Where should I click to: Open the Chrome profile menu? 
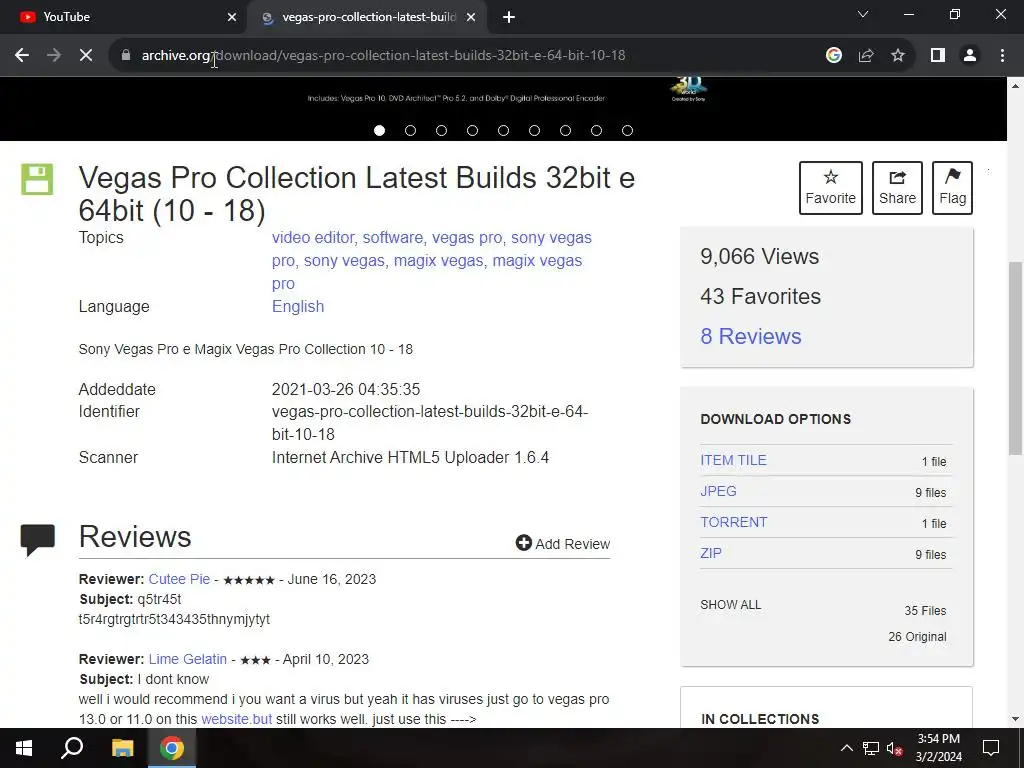click(x=970, y=56)
